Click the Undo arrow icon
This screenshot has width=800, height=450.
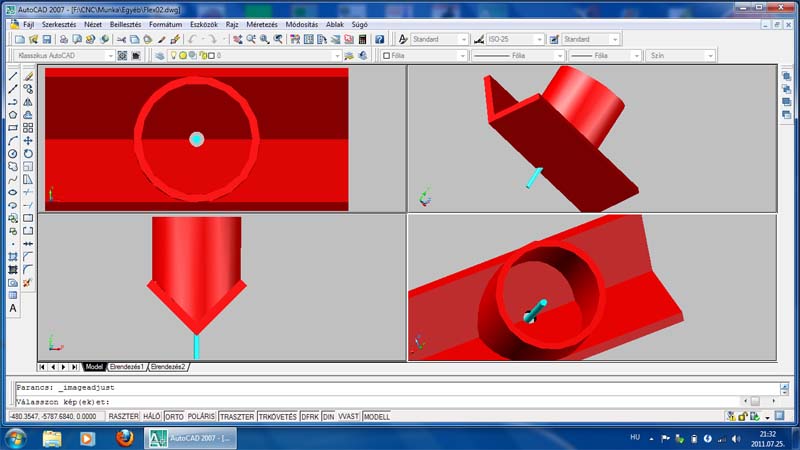[192, 39]
